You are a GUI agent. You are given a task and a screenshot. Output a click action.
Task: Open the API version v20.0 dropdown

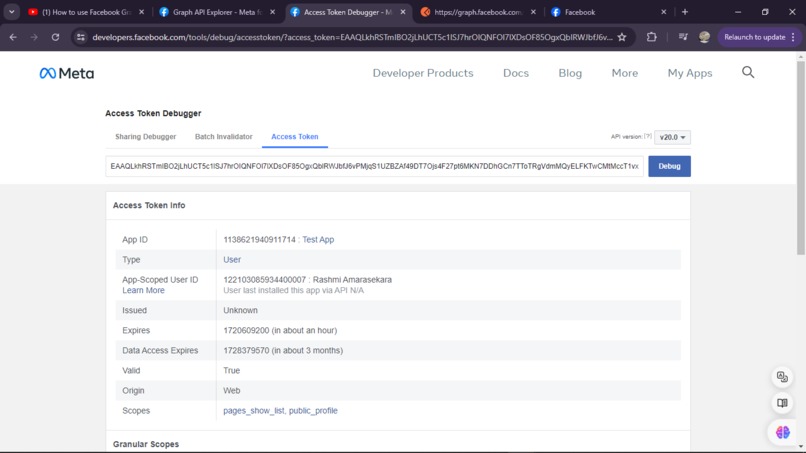[x=672, y=137]
